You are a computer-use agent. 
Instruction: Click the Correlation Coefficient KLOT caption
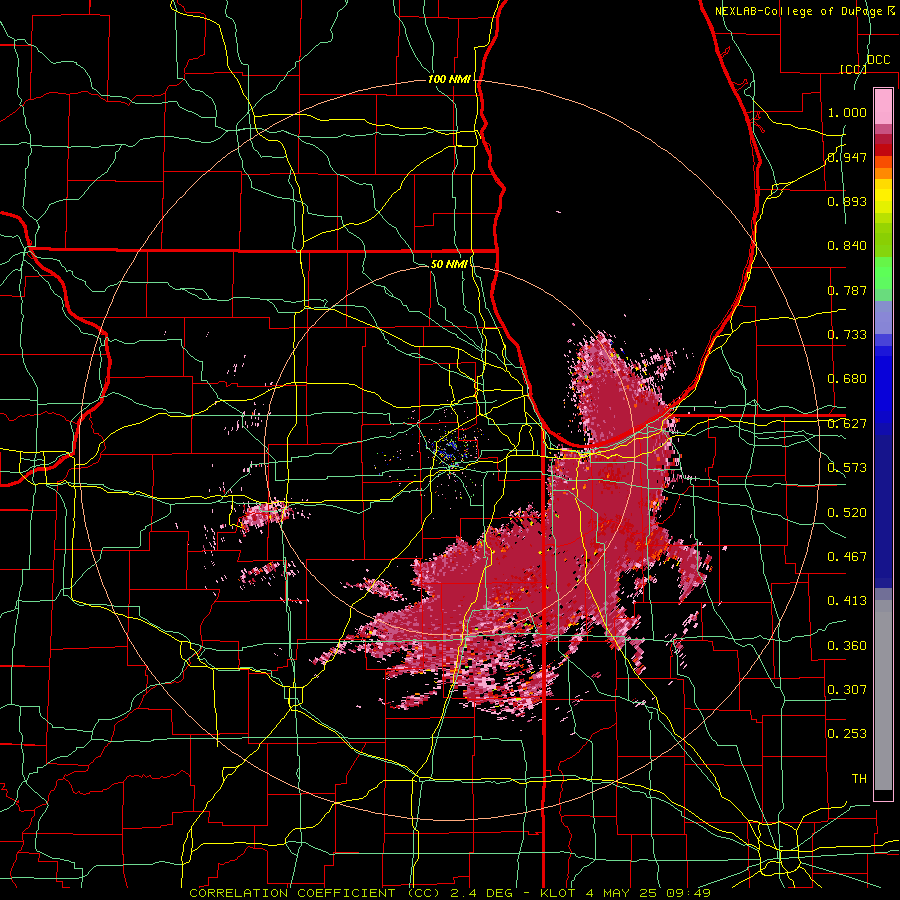tap(450, 893)
